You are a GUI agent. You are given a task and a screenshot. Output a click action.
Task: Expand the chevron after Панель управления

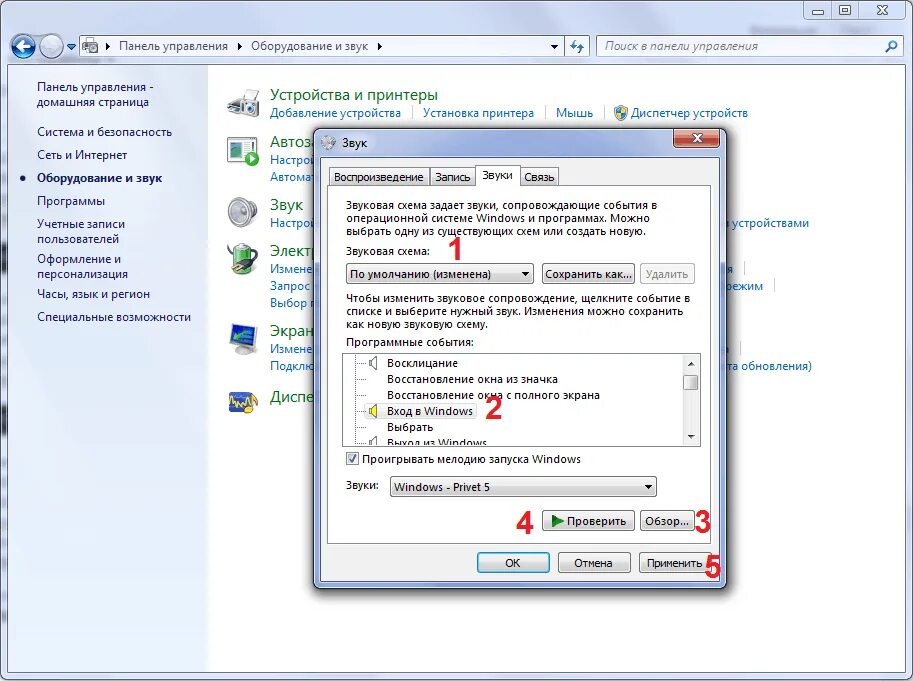point(240,47)
